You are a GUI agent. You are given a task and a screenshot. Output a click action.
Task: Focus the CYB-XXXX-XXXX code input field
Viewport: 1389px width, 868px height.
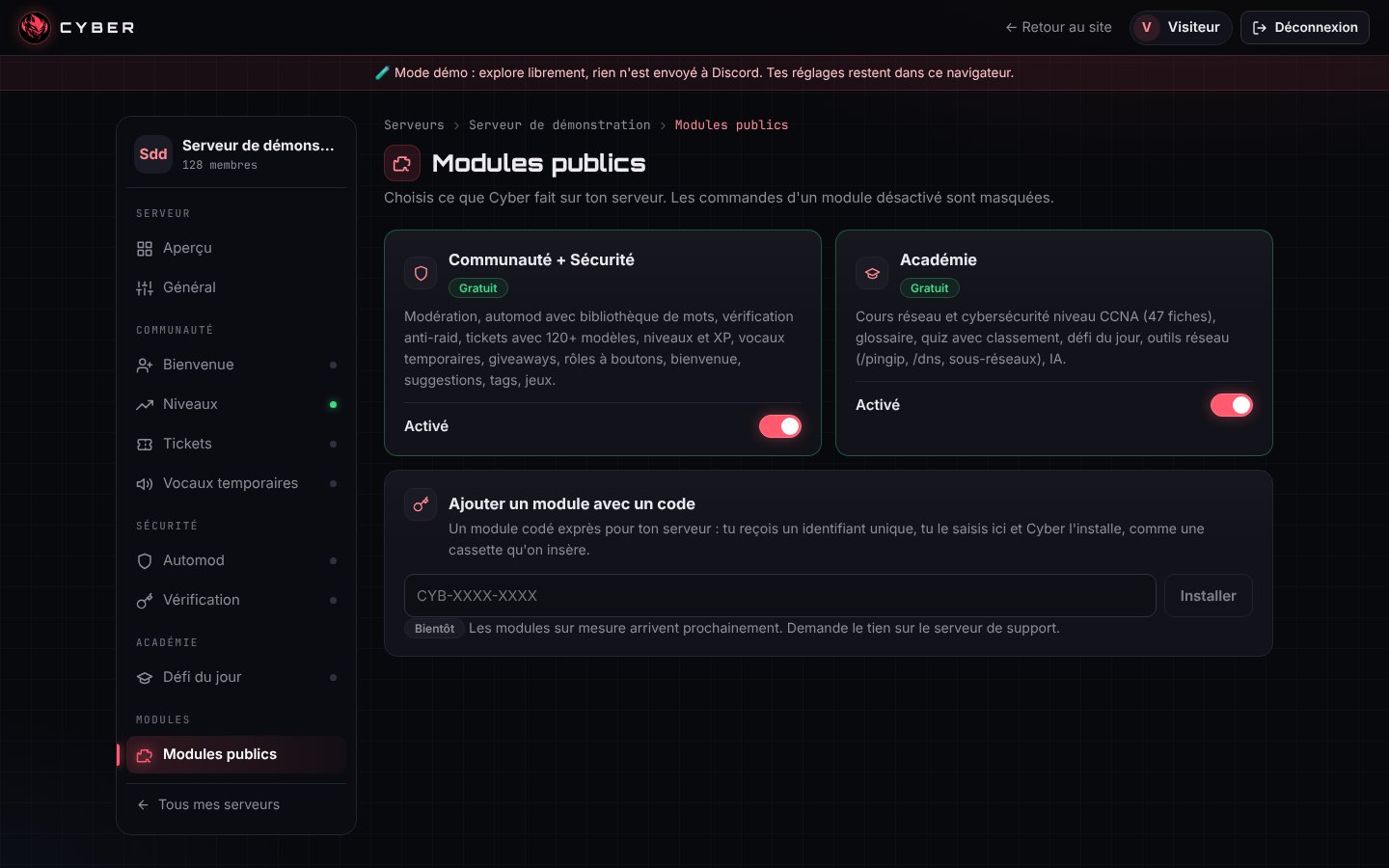780,596
